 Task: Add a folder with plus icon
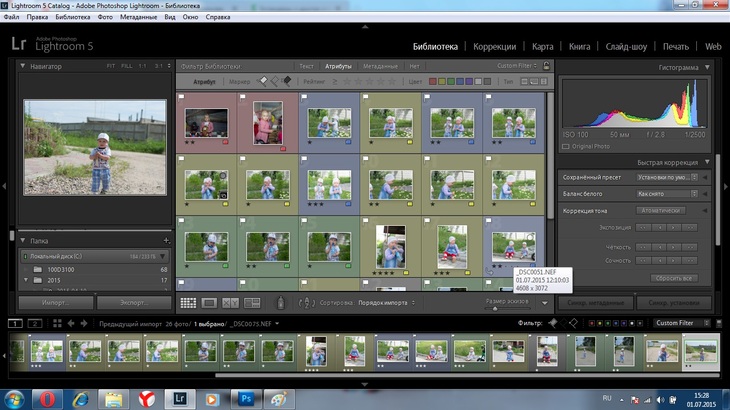click(x=166, y=241)
